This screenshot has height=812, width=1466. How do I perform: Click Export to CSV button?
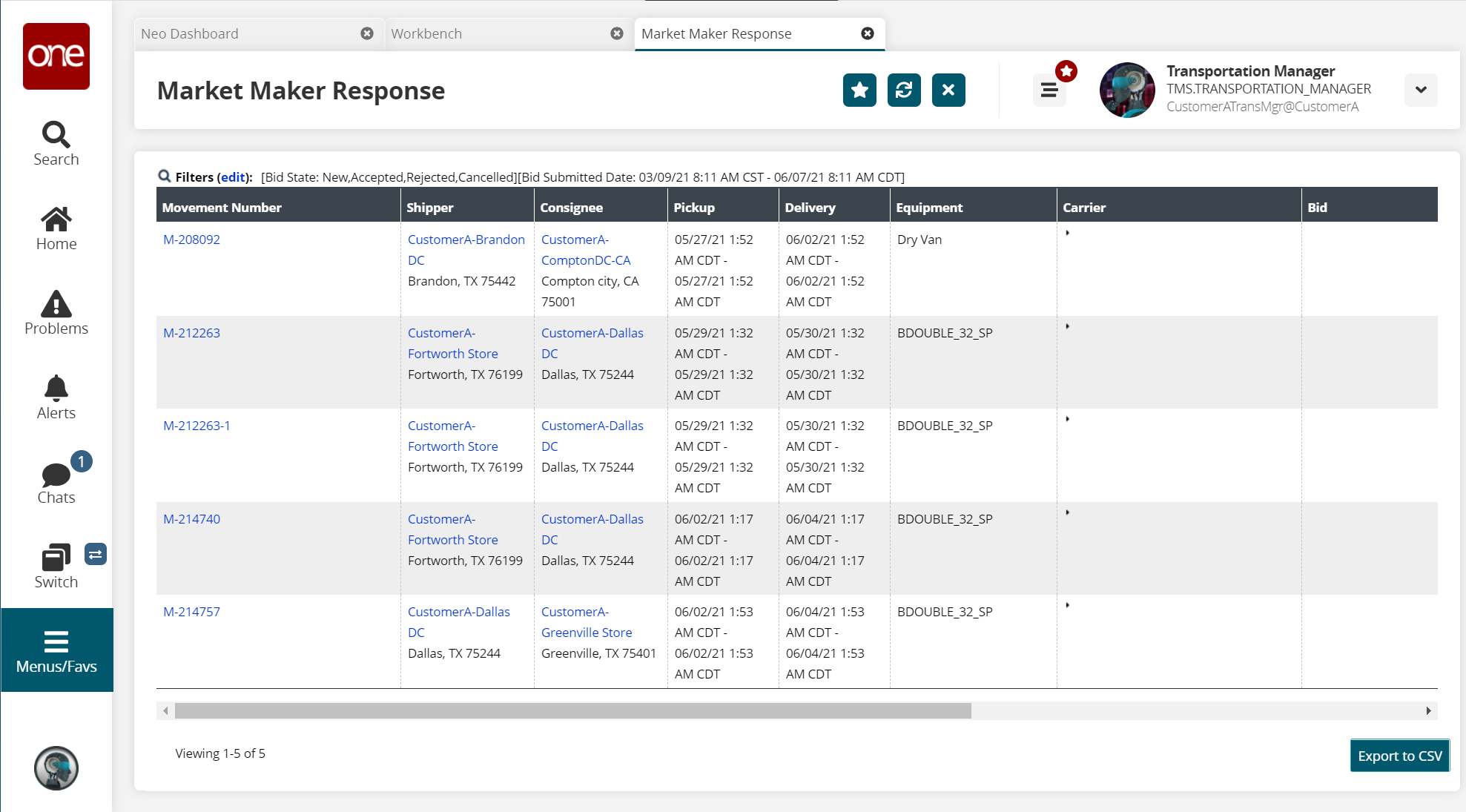coord(1399,756)
